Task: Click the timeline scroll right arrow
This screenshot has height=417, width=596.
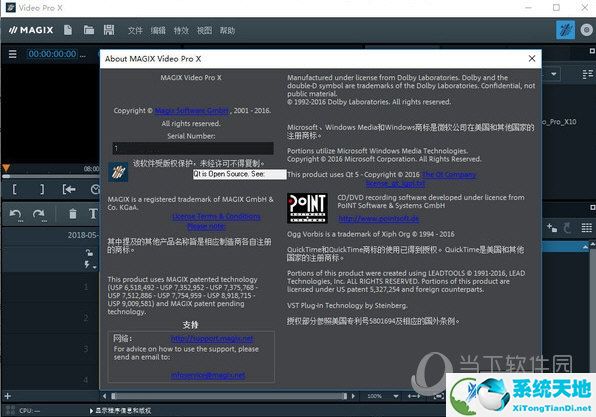Action: [353, 396]
